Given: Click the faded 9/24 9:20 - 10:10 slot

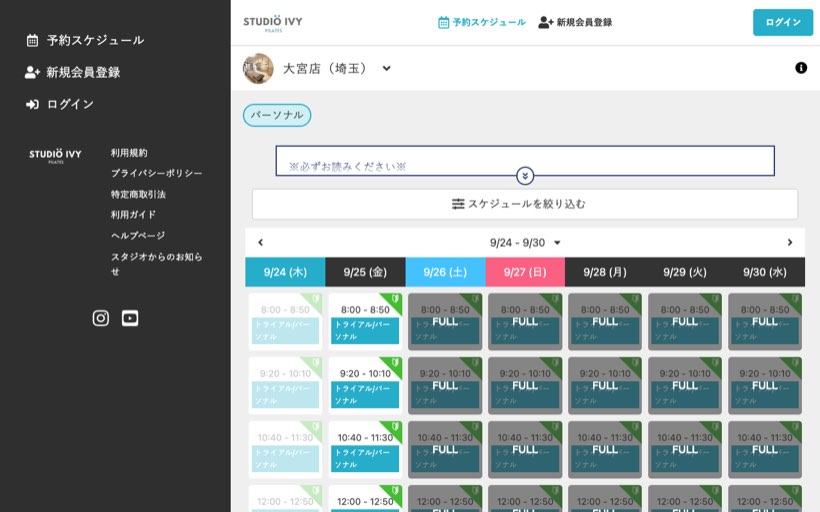Looking at the screenshot, I should click(285, 385).
